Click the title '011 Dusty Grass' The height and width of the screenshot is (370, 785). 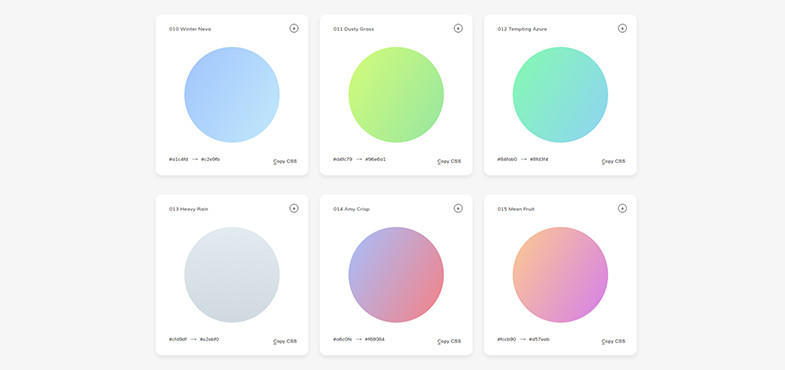pyautogui.click(x=353, y=29)
